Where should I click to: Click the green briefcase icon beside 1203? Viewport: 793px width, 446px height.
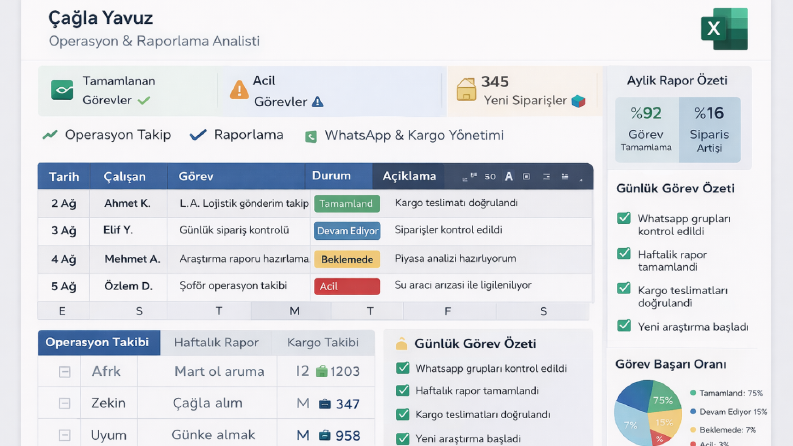[322, 372]
